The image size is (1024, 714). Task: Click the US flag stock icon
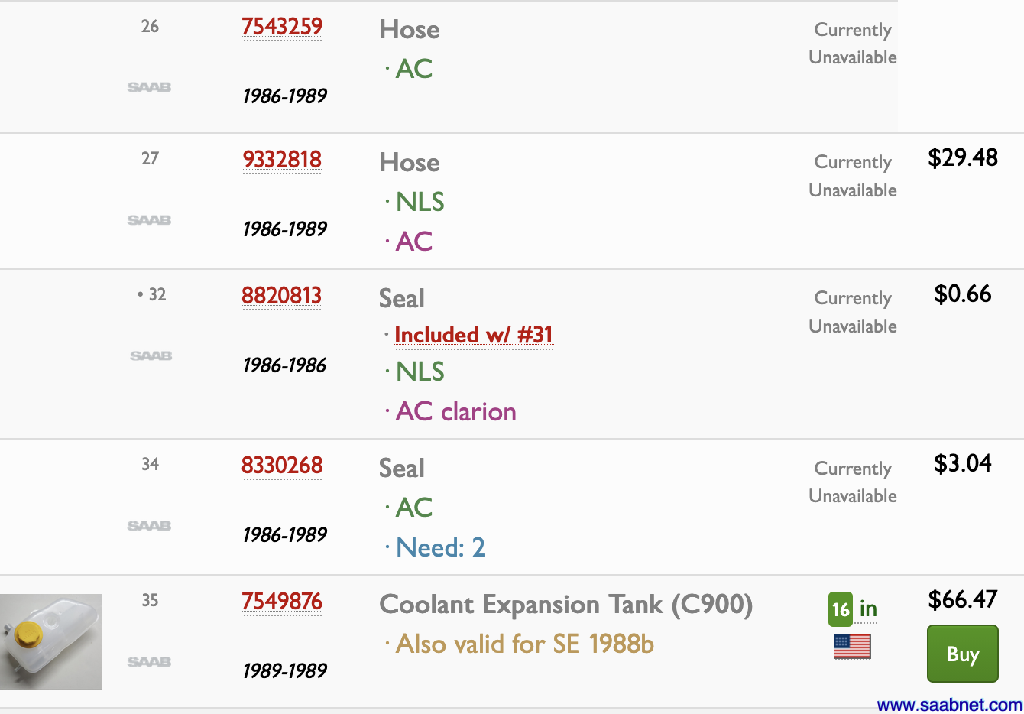[x=852, y=647]
